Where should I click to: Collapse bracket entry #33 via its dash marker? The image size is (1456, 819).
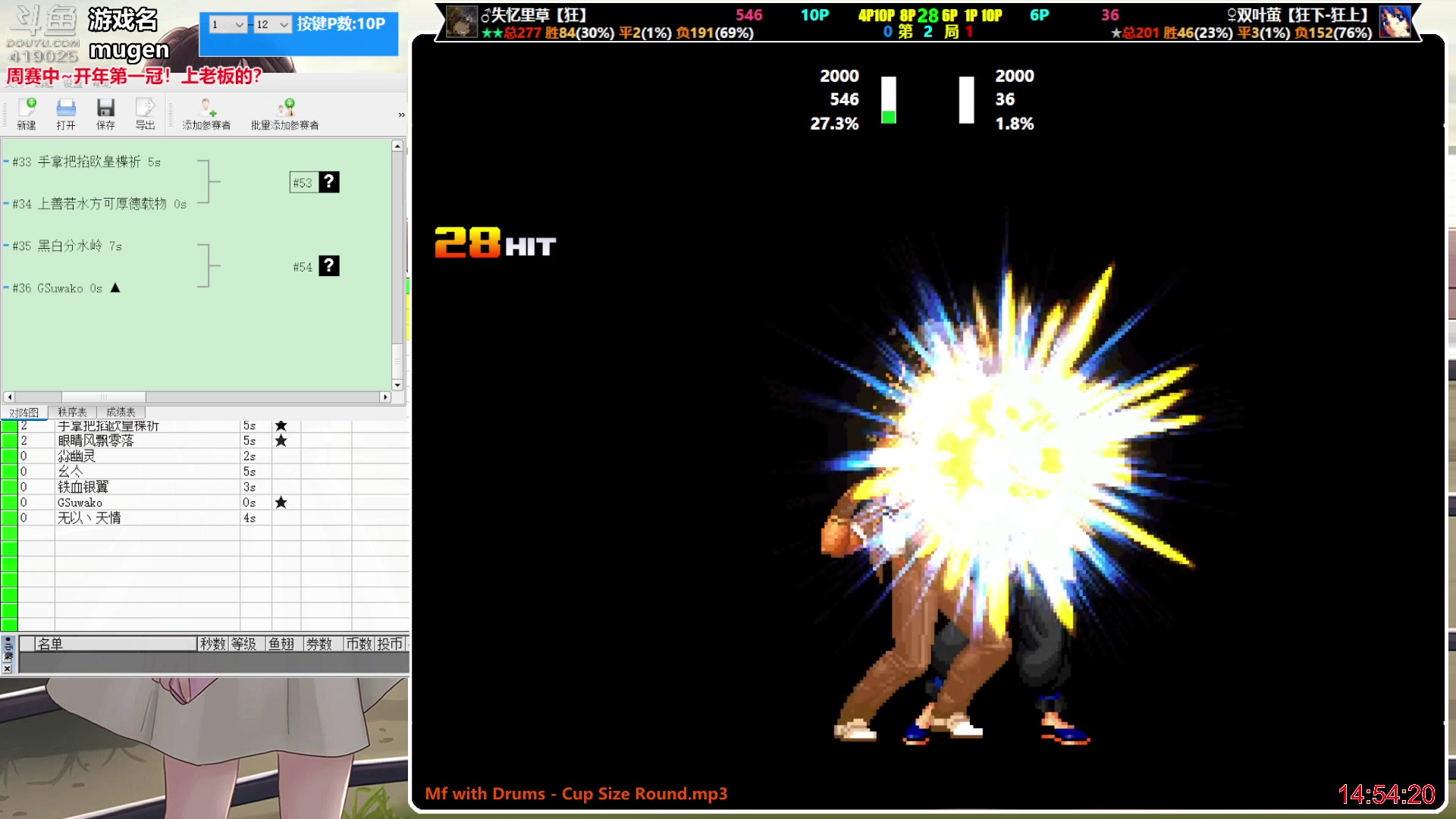coord(6,162)
